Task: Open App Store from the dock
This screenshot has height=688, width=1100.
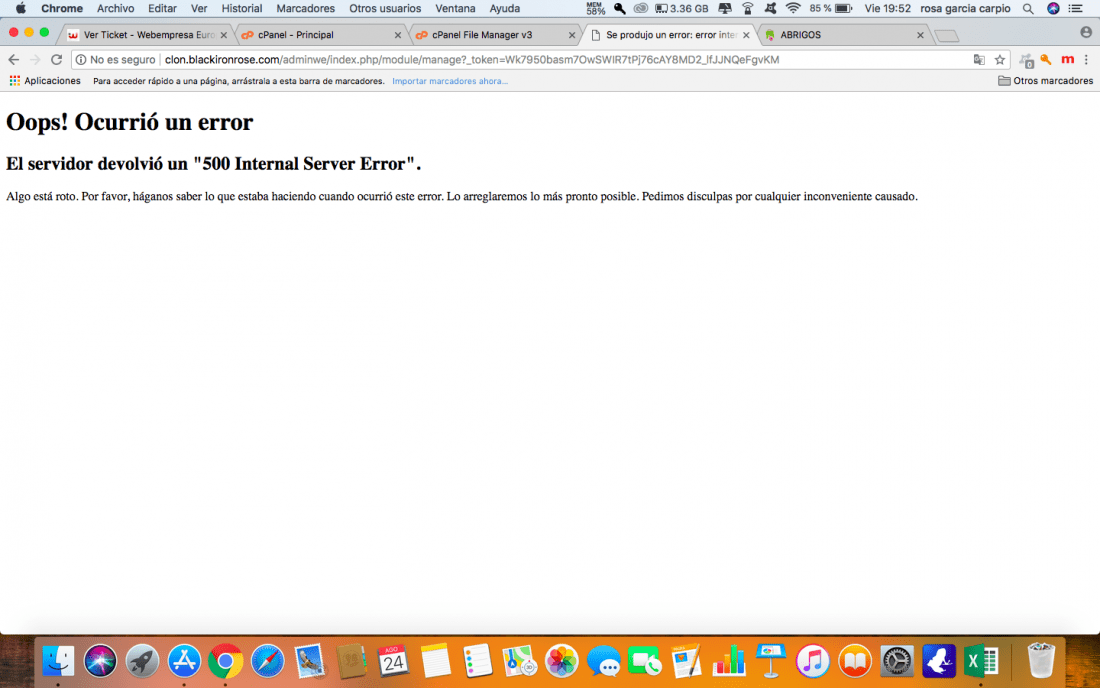Action: (184, 661)
